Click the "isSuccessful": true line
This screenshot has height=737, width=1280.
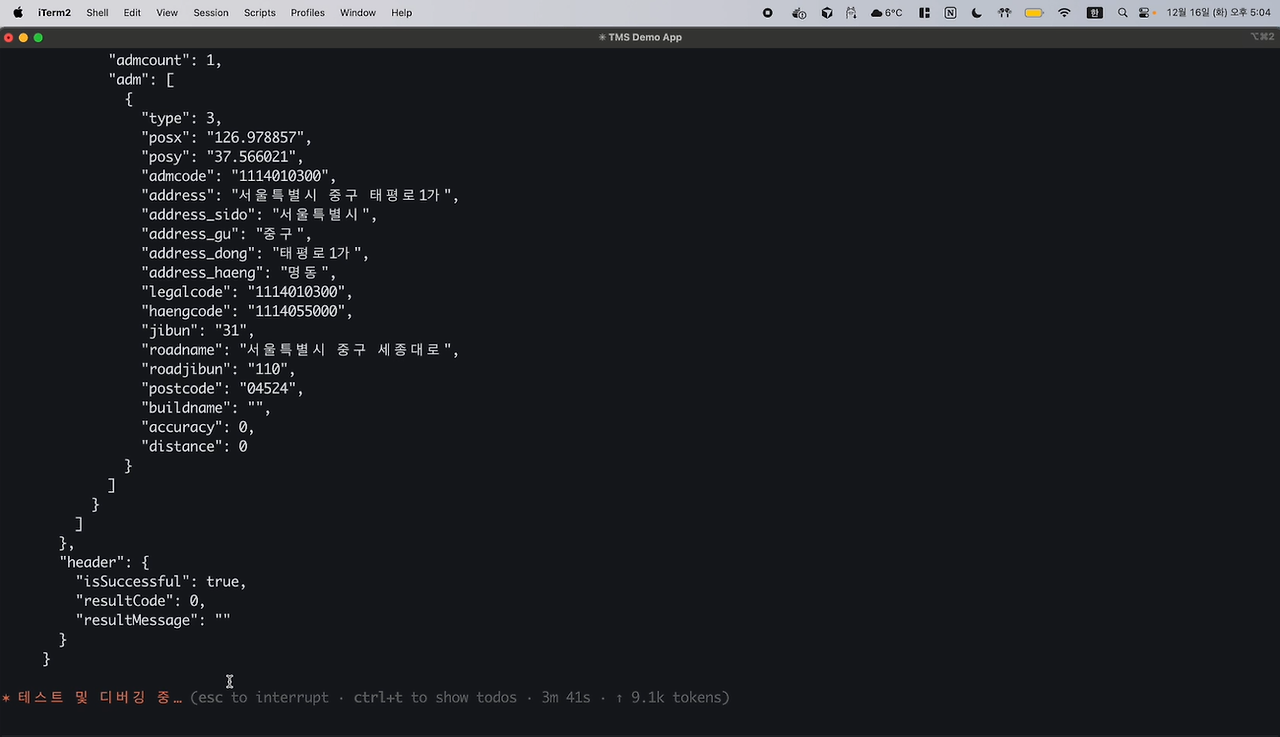[161, 582]
